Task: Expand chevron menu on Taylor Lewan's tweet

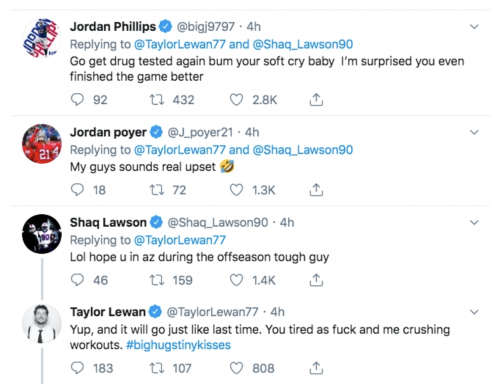Action: click(474, 312)
